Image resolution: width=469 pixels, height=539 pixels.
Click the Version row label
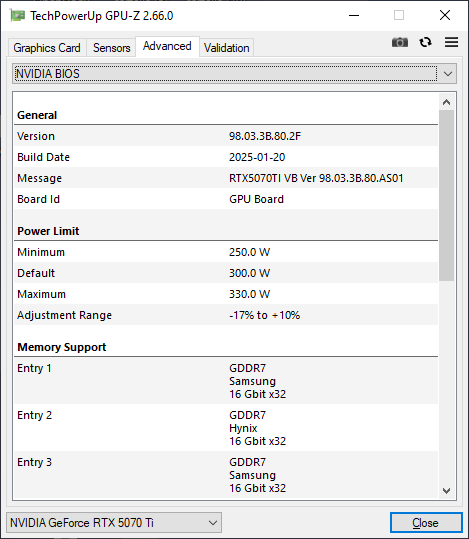36,136
